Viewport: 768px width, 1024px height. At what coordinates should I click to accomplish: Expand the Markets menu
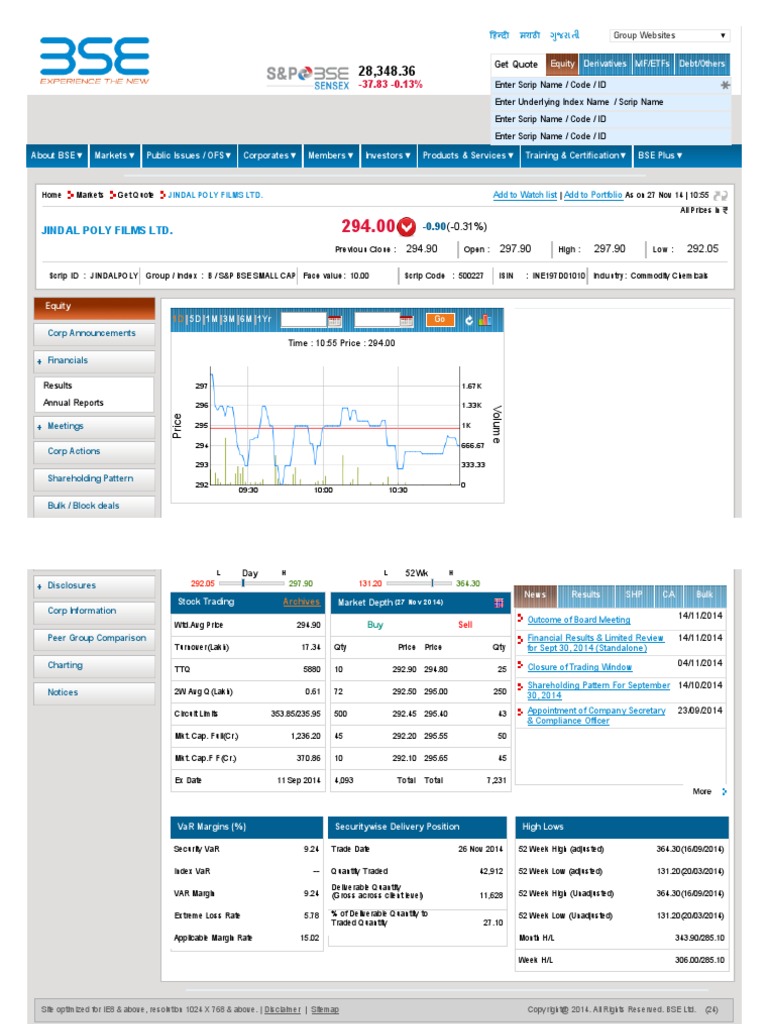pos(114,155)
